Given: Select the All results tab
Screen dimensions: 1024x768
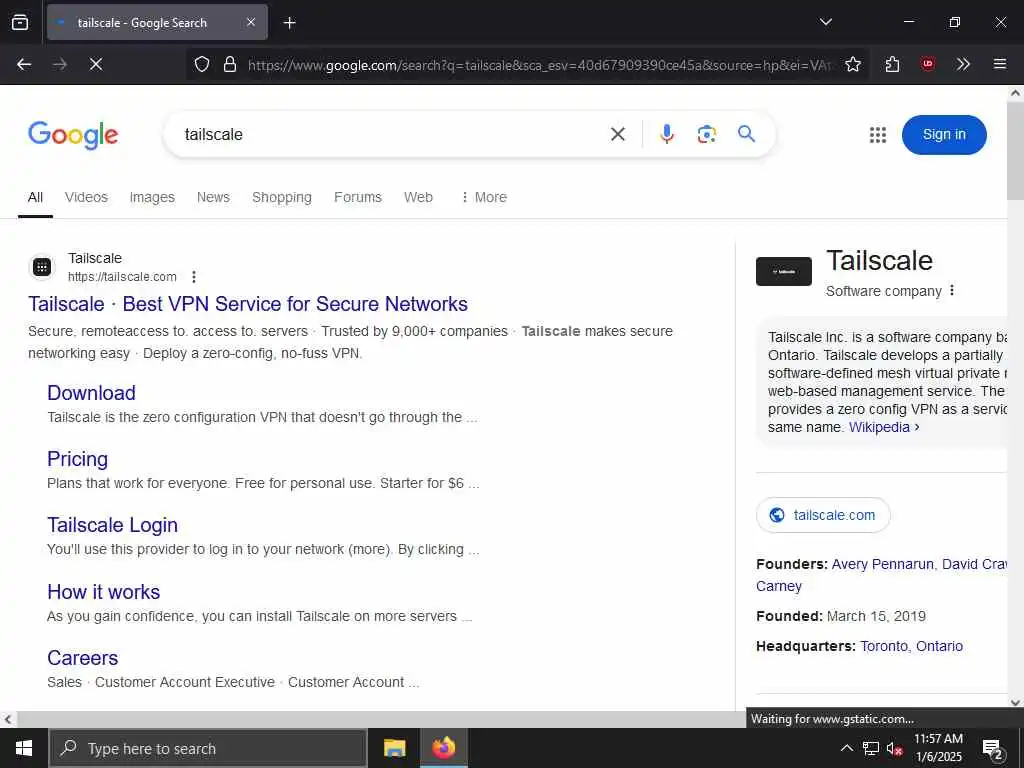Looking at the screenshot, I should click(x=35, y=197).
